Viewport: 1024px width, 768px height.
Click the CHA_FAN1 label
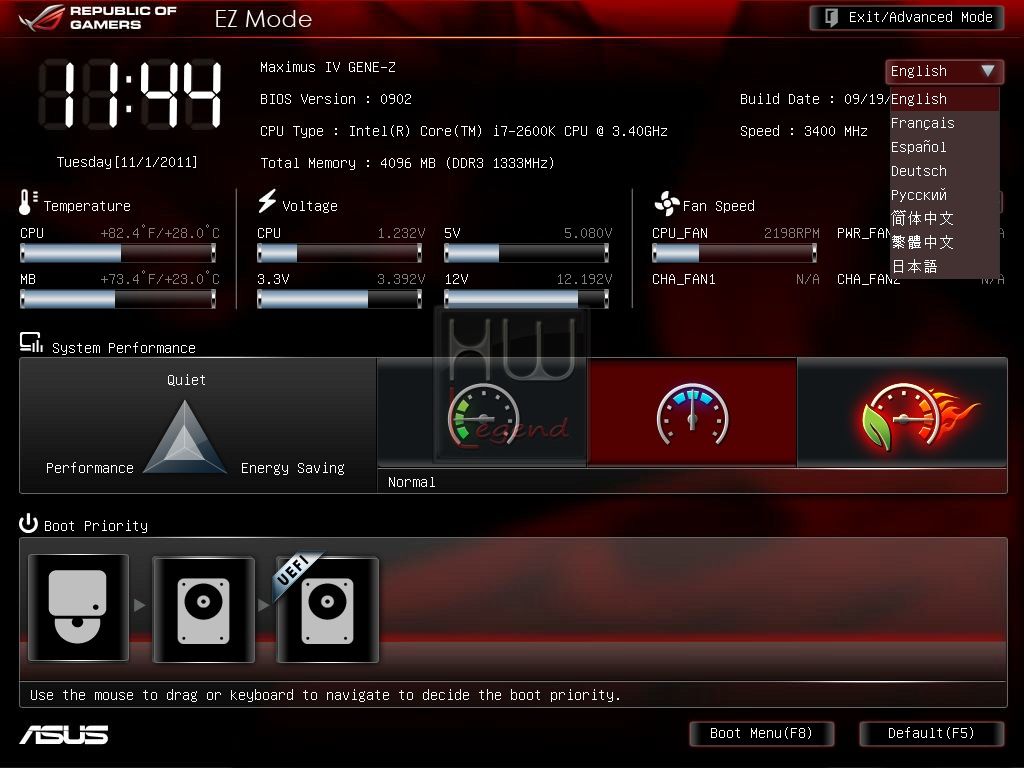click(x=684, y=280)
